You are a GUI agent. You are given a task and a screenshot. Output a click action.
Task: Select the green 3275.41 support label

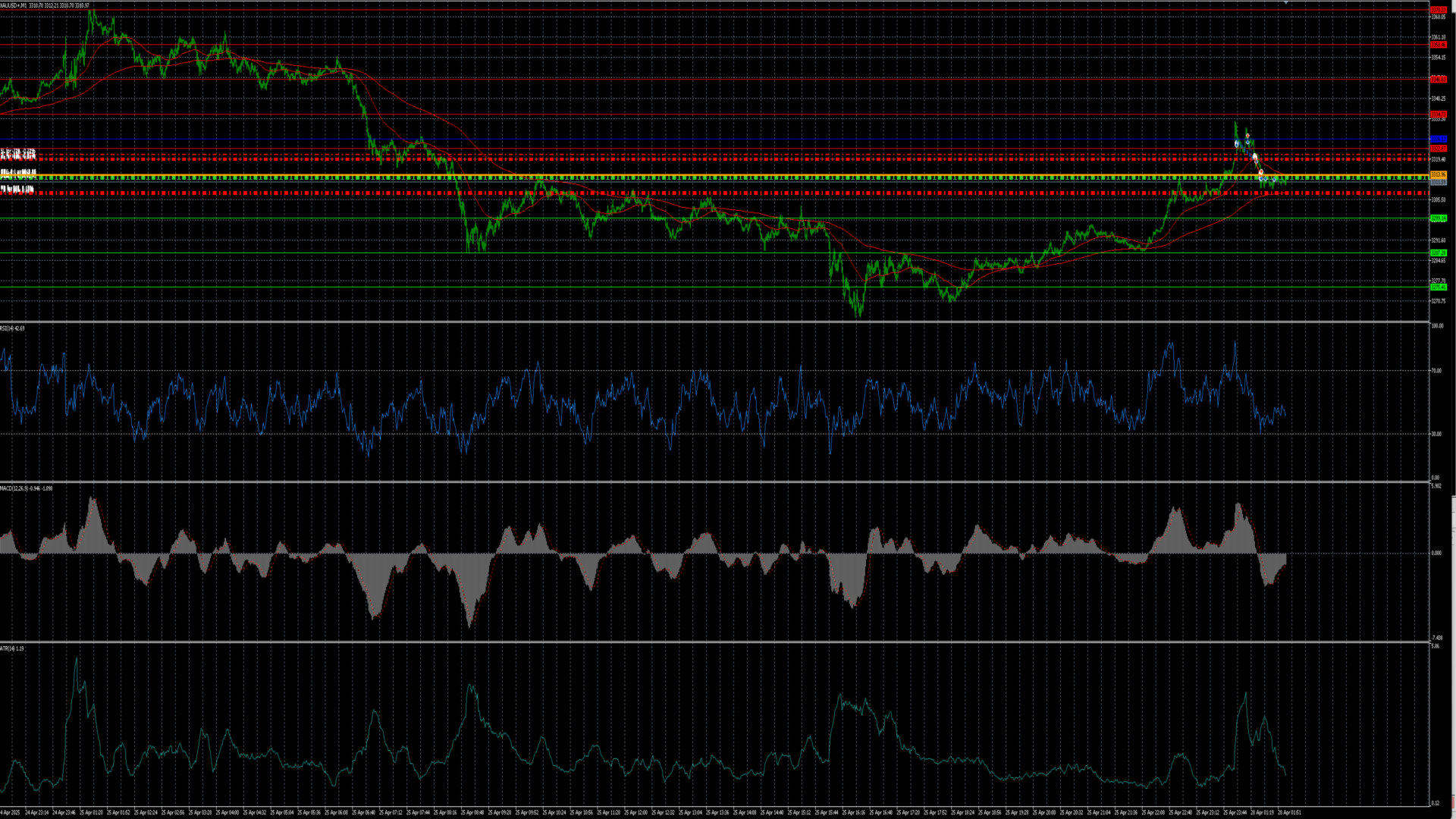[1438, 287]
